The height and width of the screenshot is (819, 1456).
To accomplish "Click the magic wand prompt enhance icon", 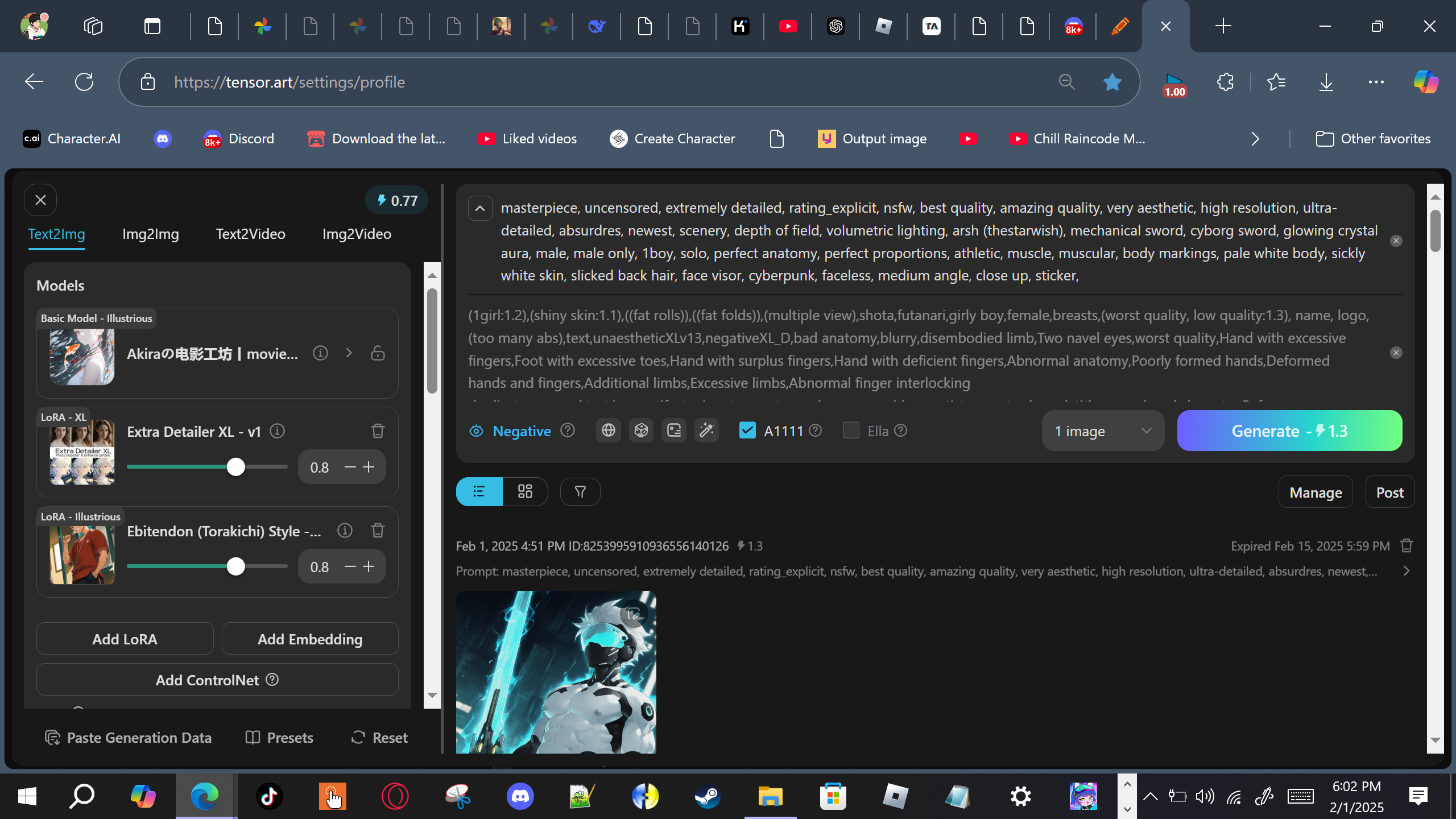I will 706,431.
